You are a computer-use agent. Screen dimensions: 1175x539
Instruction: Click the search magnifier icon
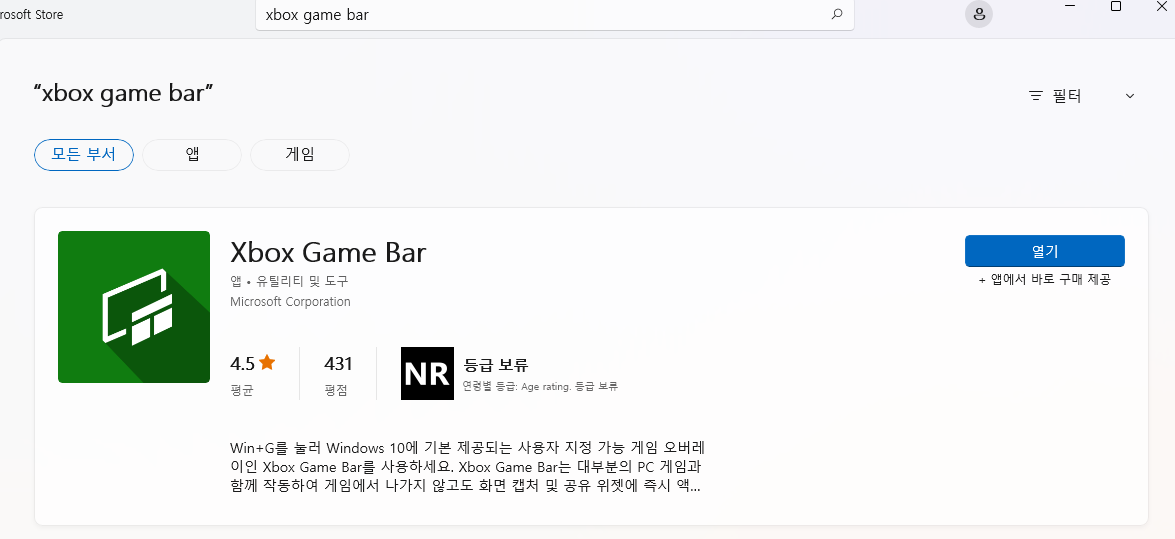tap(837, 14)
